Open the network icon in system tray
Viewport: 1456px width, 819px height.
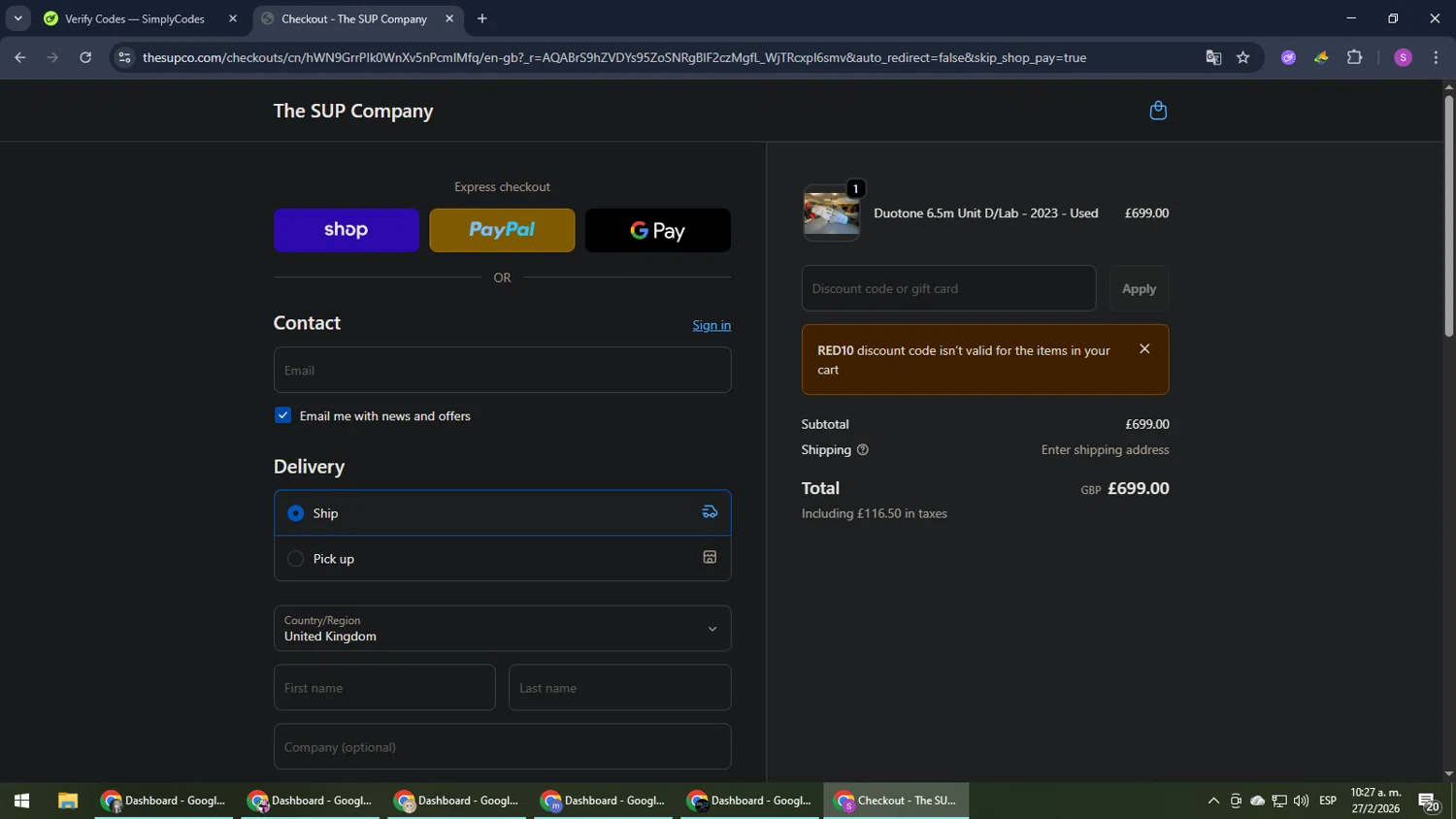click(x=1279, y=801)
